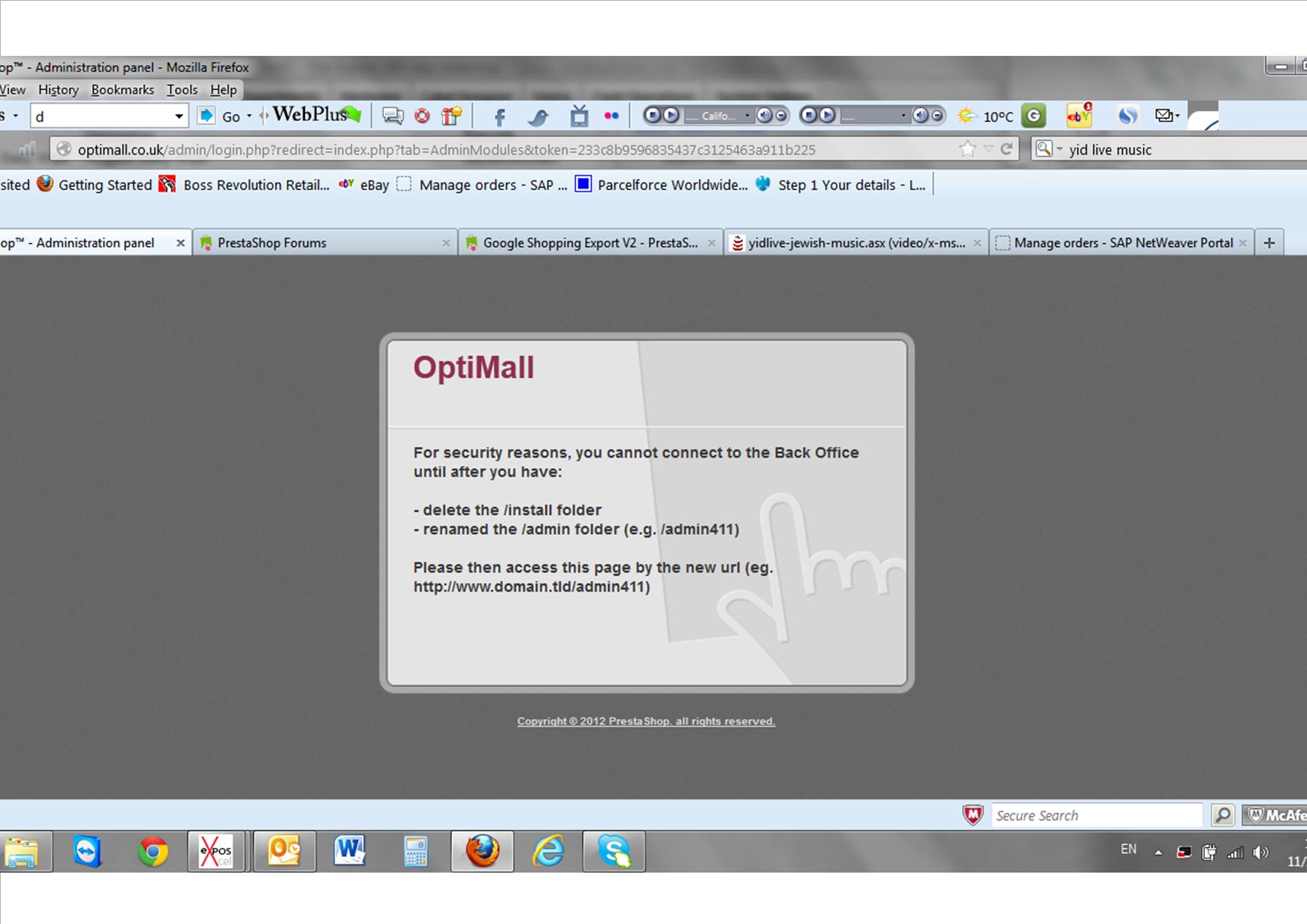Open the Getting Started bookmark
1307x924 pixels.
coord(95,185)
